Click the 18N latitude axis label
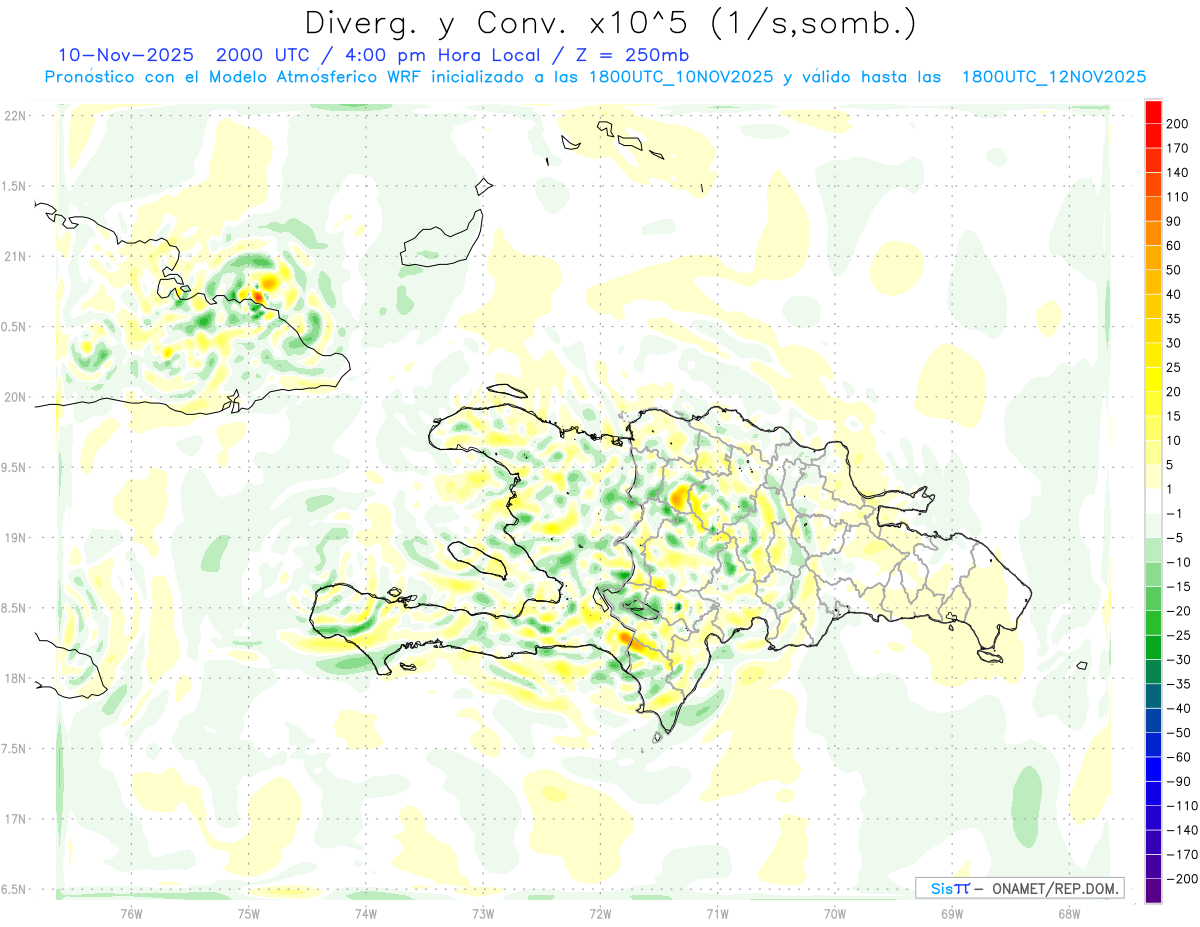 point(15,678)
